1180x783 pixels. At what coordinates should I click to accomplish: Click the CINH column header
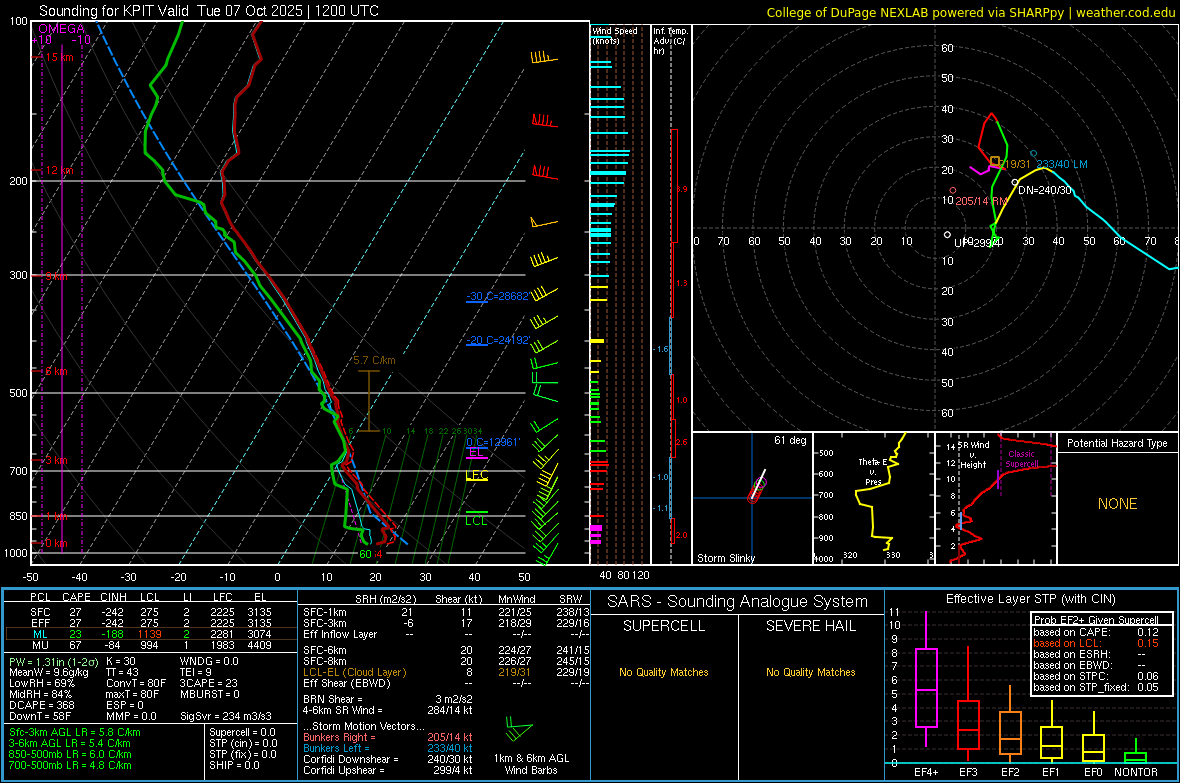click(x=113, y=597)
